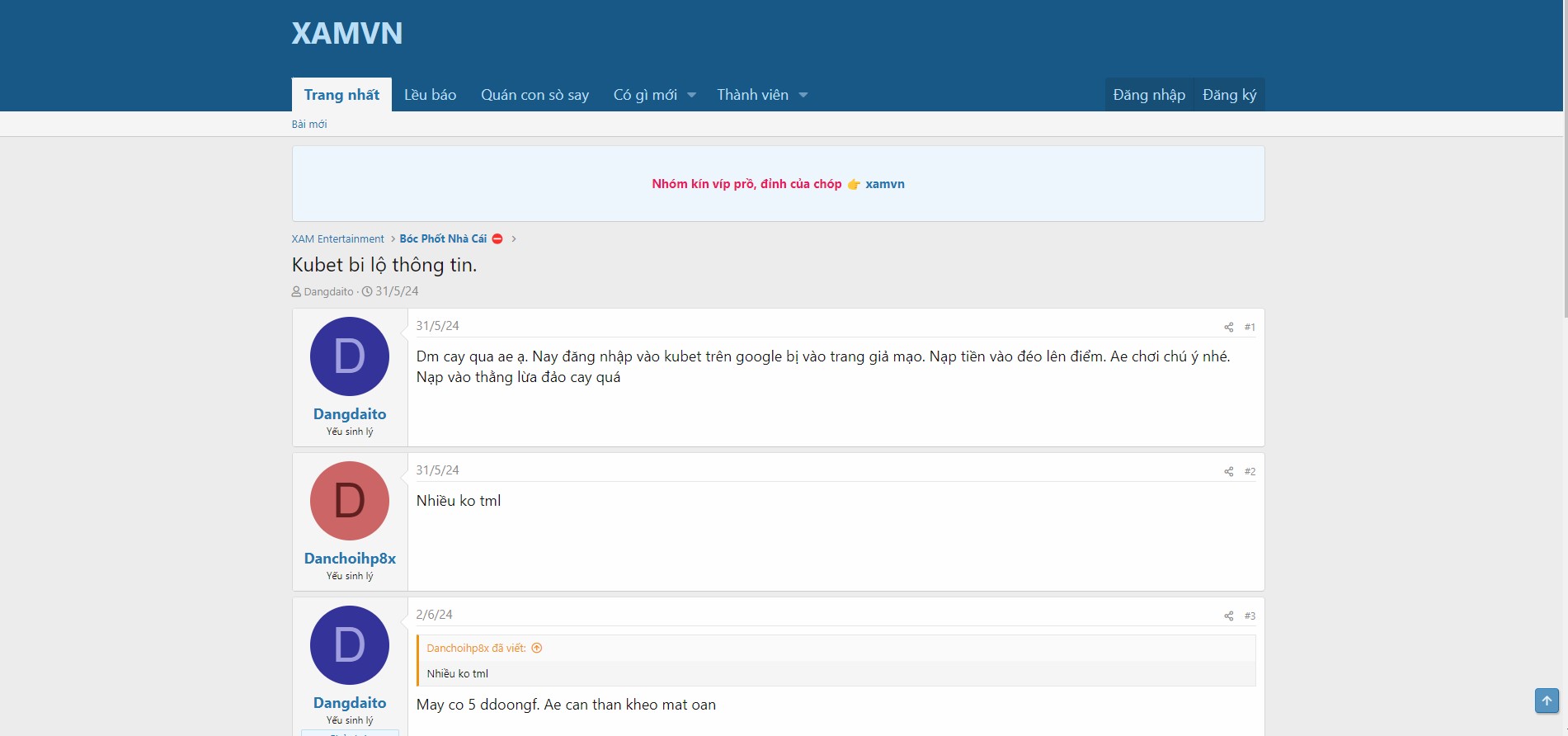Click the thread title Kubet bi lộ thông tin.
Image resolution: width=1568 pixels, height=736 pixels.
click(384, 265)
